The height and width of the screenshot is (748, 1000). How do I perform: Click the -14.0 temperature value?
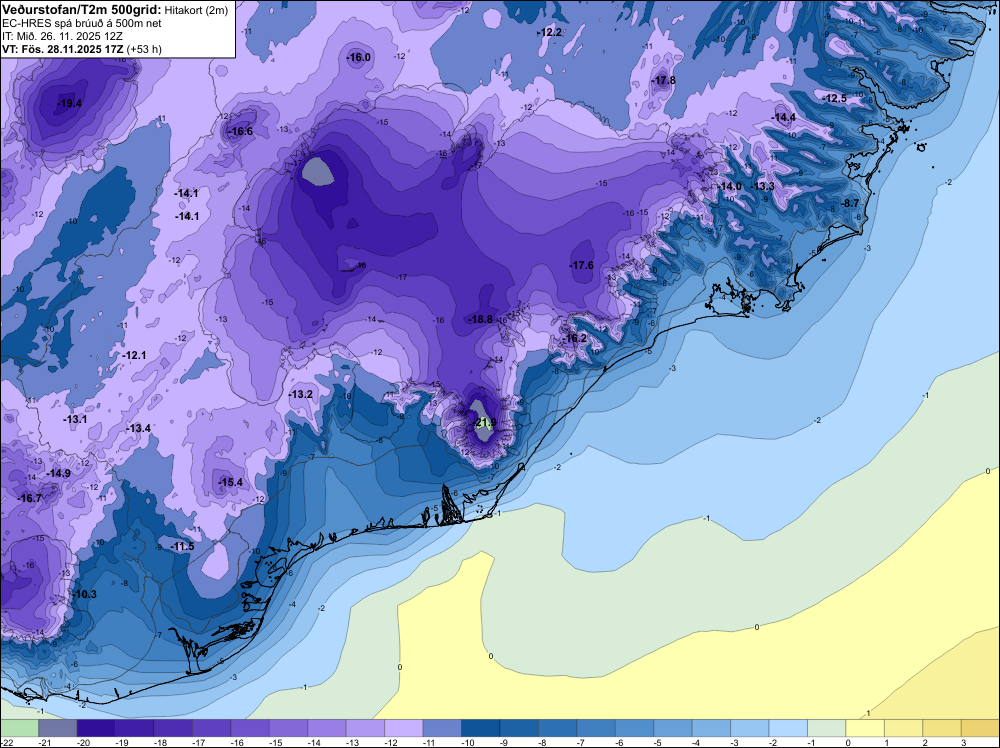[730, 186]
